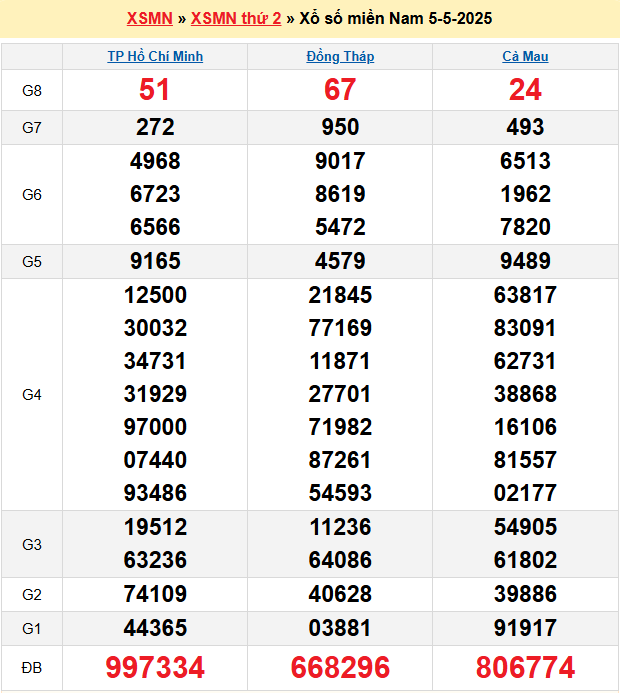The height and width of the screenshot is (693, 620).
Task: Select G2 number 40628
Action: coord(340,594)
